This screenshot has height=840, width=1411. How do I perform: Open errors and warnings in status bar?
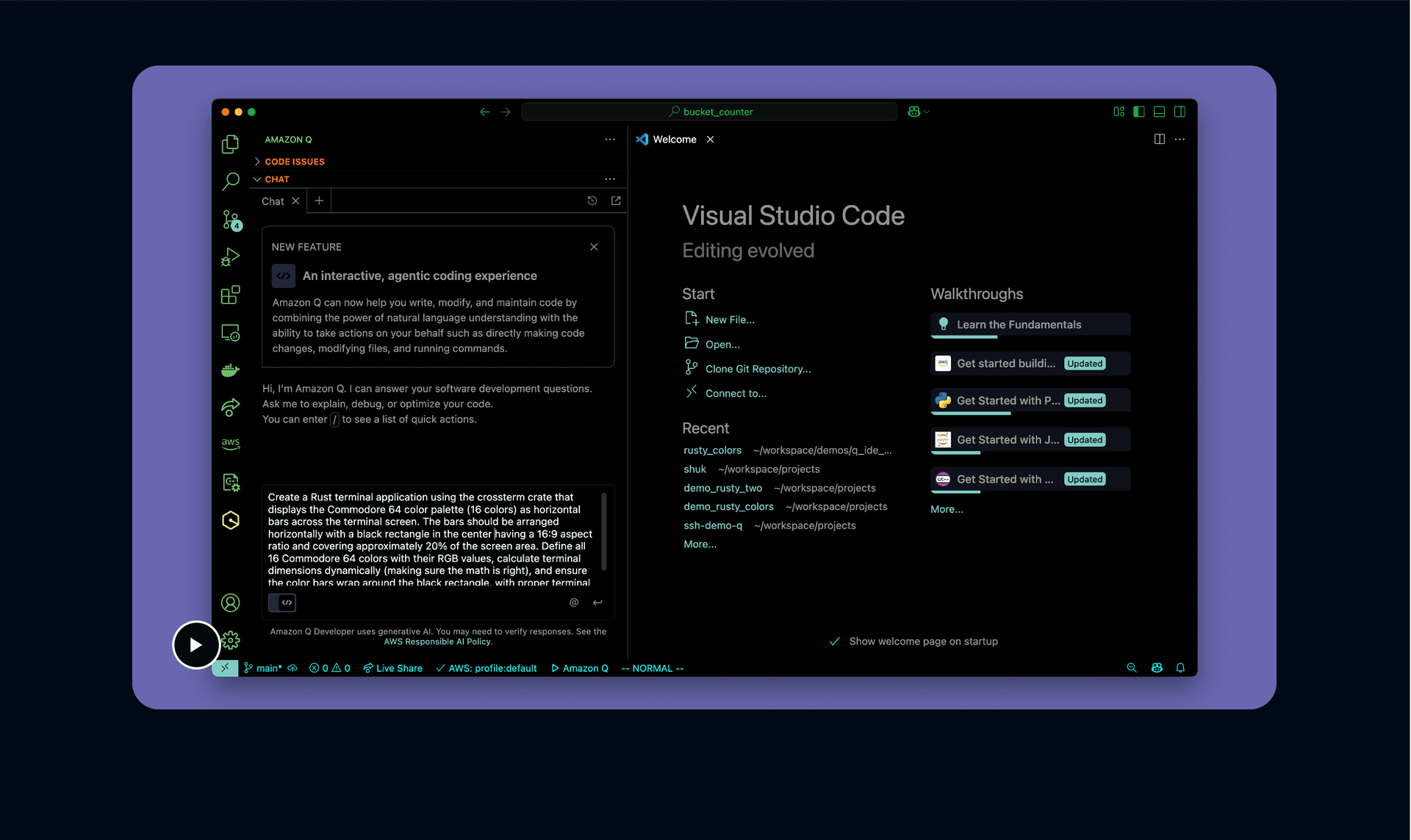coord(330,668)
